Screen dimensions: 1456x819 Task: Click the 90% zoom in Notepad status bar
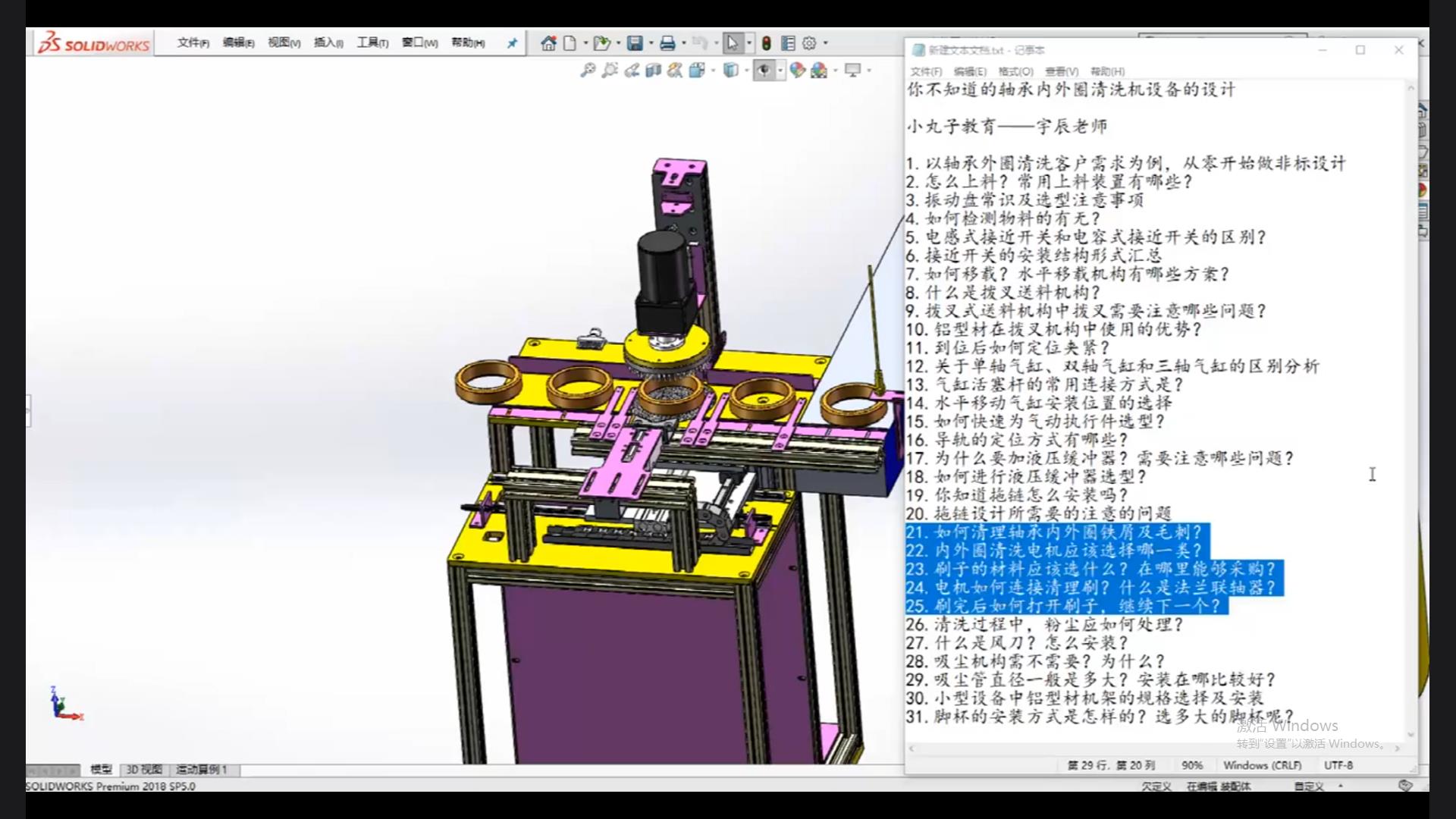tap(1192, 765)
